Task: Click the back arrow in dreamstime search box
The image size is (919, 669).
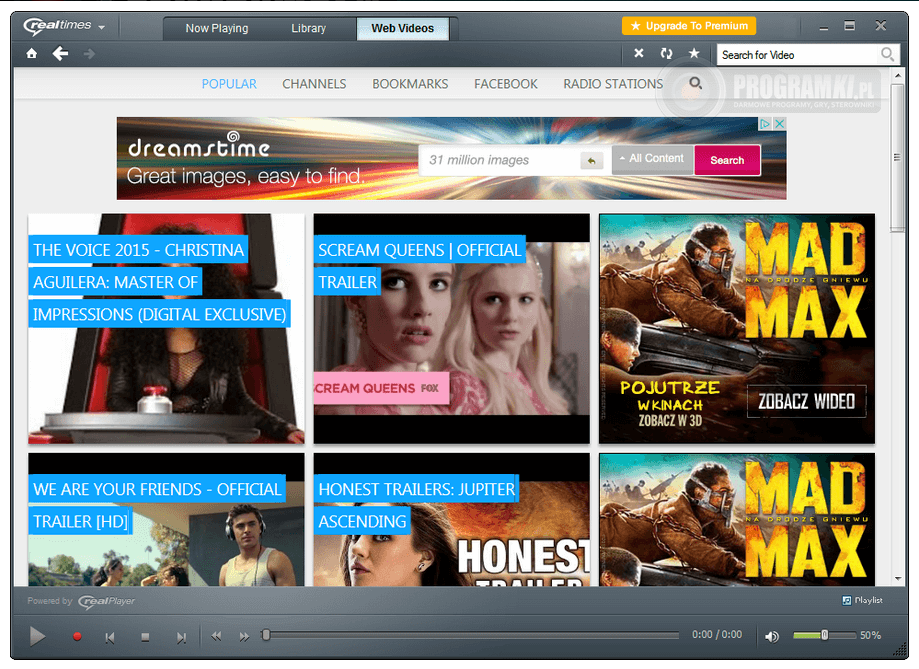Action: point(591,161)
